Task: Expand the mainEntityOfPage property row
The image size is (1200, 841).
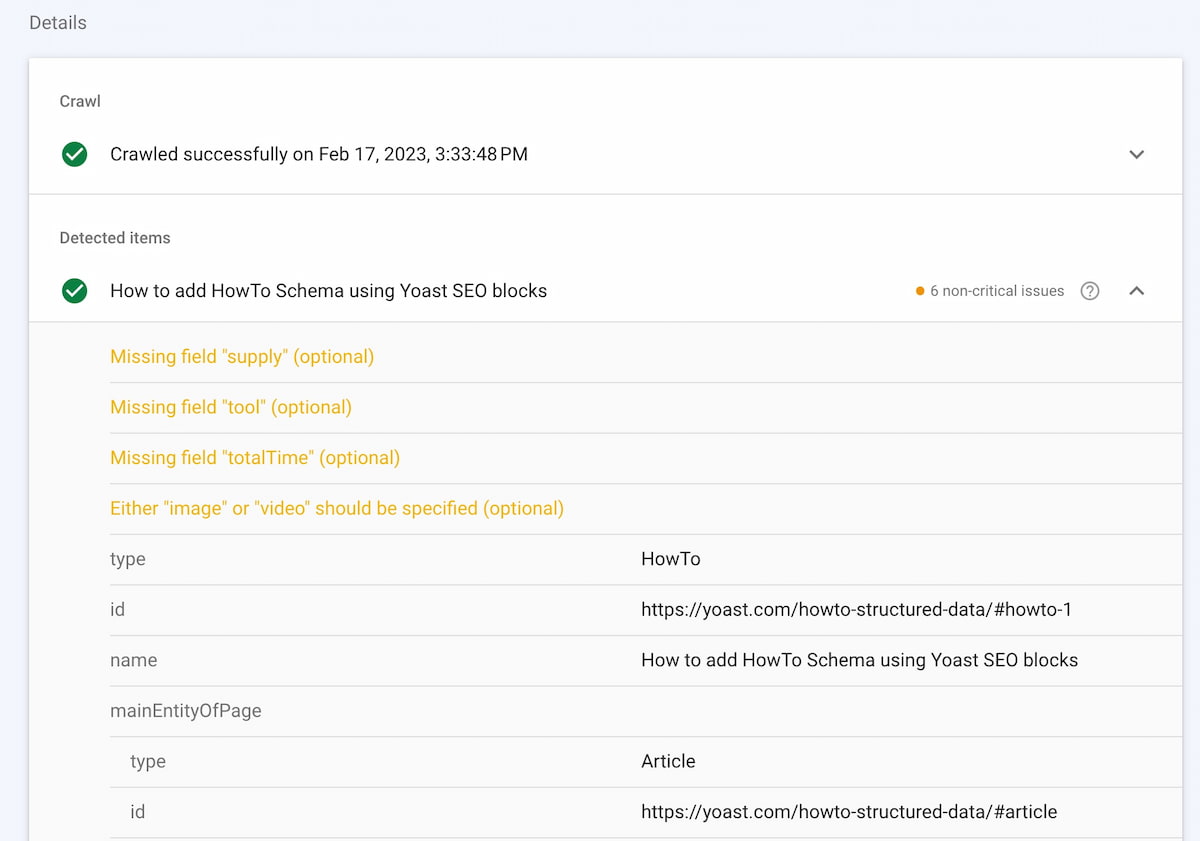Action: pyautogui.click(x=186, y=710)
